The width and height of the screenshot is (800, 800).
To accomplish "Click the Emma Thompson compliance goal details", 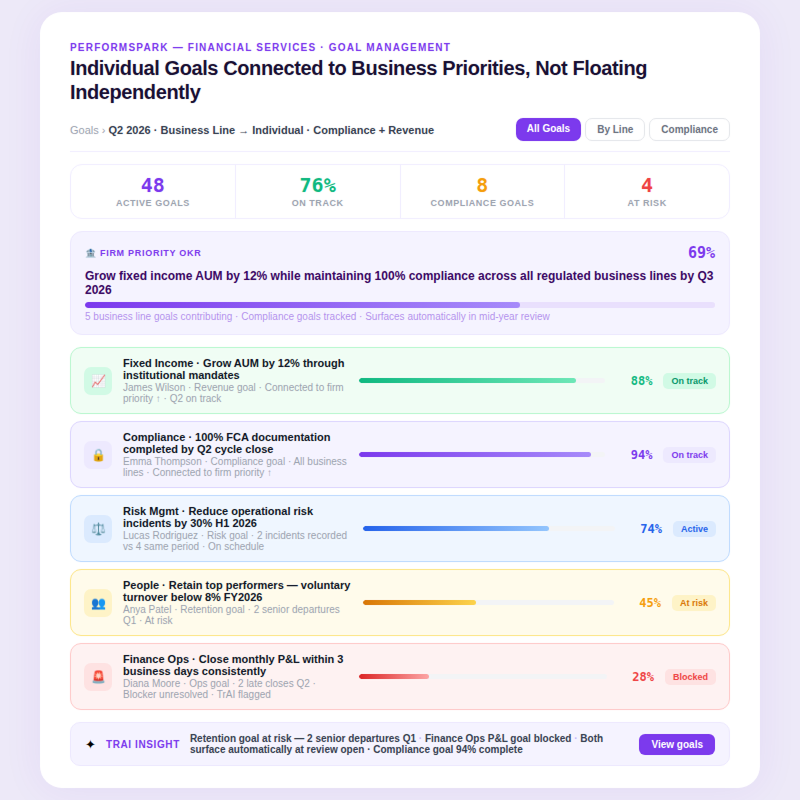I will (235, 467).
